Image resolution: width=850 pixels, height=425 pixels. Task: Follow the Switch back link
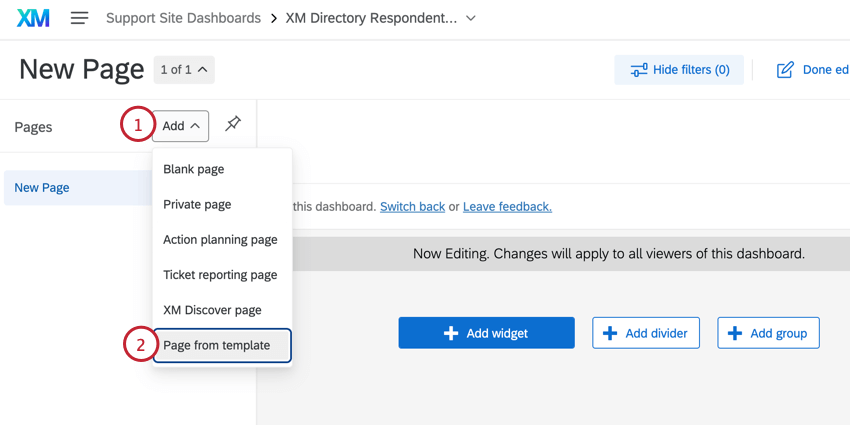click(412, 206)
